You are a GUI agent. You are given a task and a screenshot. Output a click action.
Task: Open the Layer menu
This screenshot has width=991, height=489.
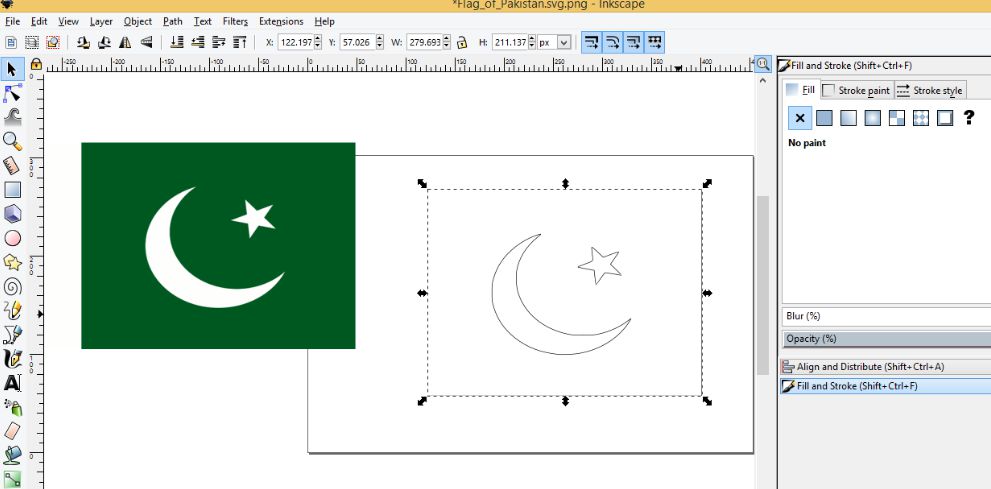(100, 21)
